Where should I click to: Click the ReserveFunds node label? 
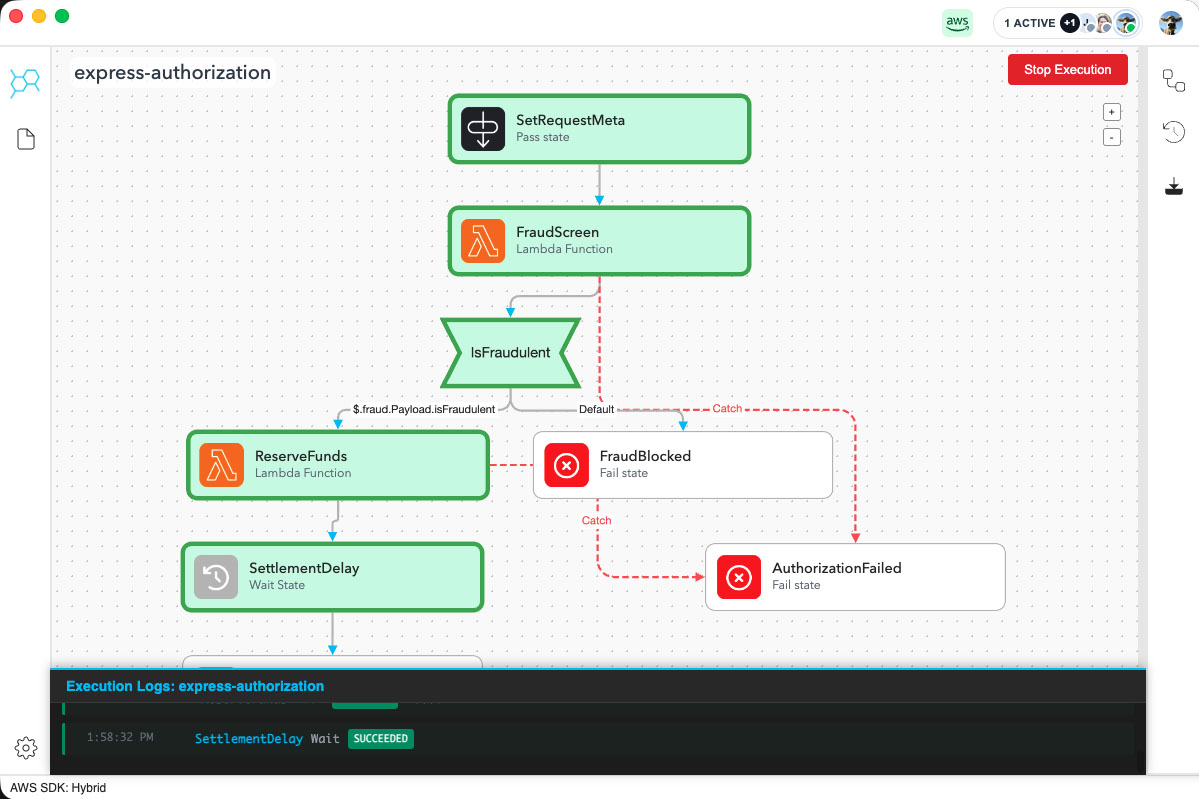tap(301, 456)
